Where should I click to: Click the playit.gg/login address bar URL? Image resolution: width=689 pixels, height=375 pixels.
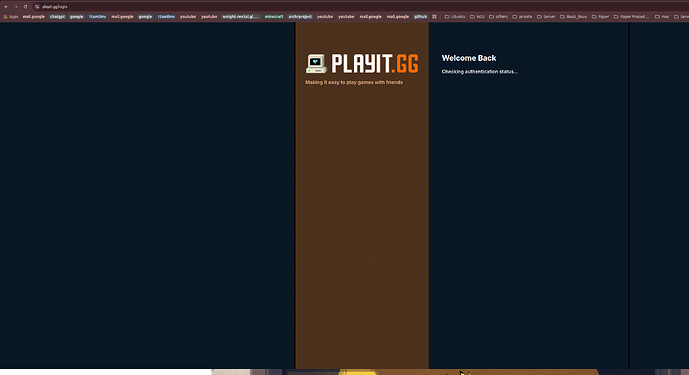point(55,7)
